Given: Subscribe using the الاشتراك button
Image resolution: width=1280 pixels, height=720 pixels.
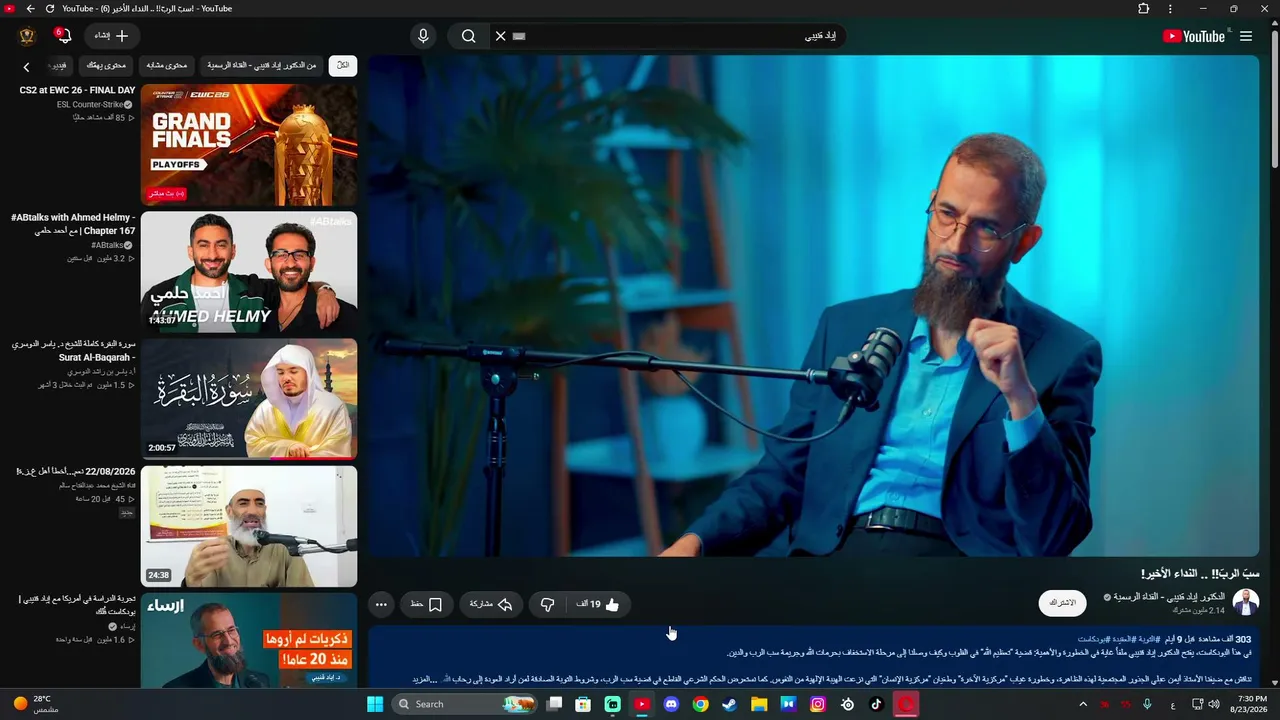Looking at the screenshot, I should (x=1062, y=603).
